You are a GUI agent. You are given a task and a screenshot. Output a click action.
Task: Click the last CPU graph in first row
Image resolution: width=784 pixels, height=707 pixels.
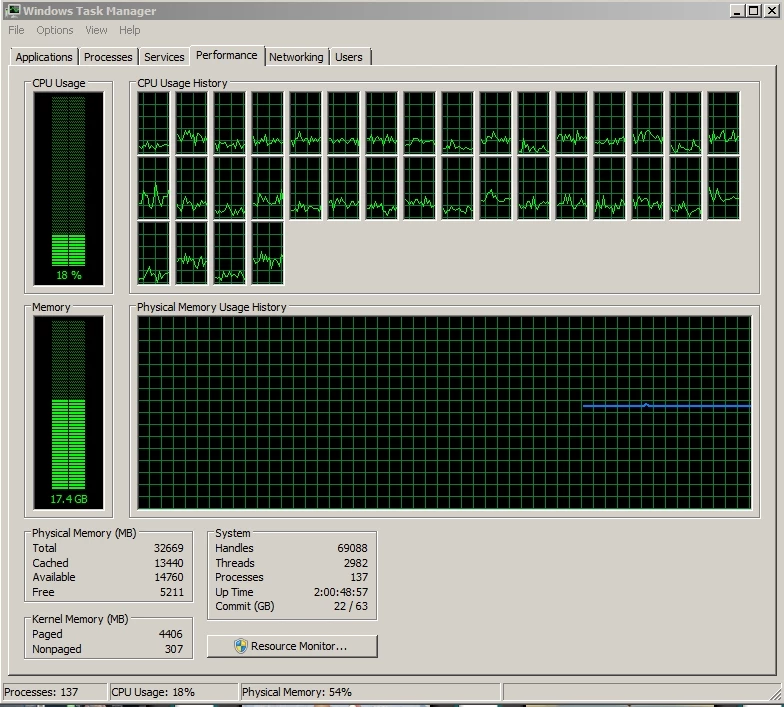pyautogui.click(x=724, y=122)
